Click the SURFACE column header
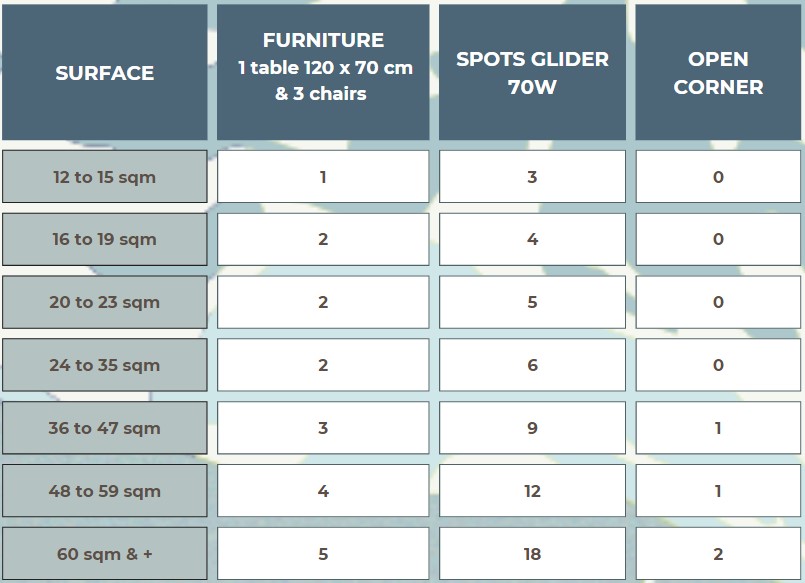 105,72
